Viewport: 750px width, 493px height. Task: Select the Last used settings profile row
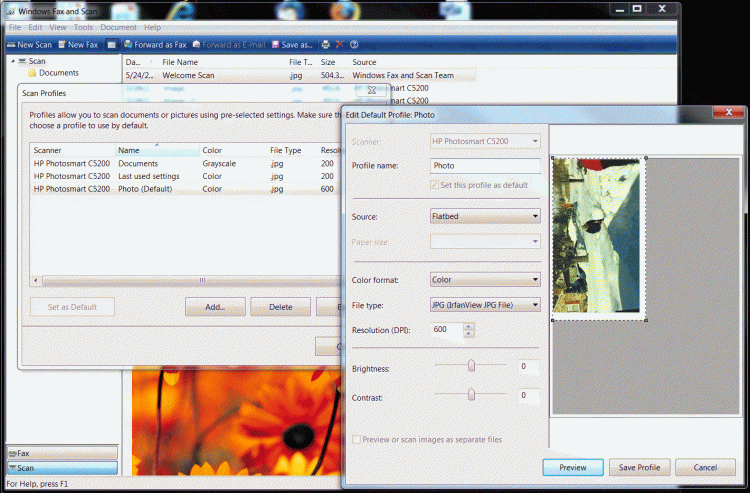[186, 176]
